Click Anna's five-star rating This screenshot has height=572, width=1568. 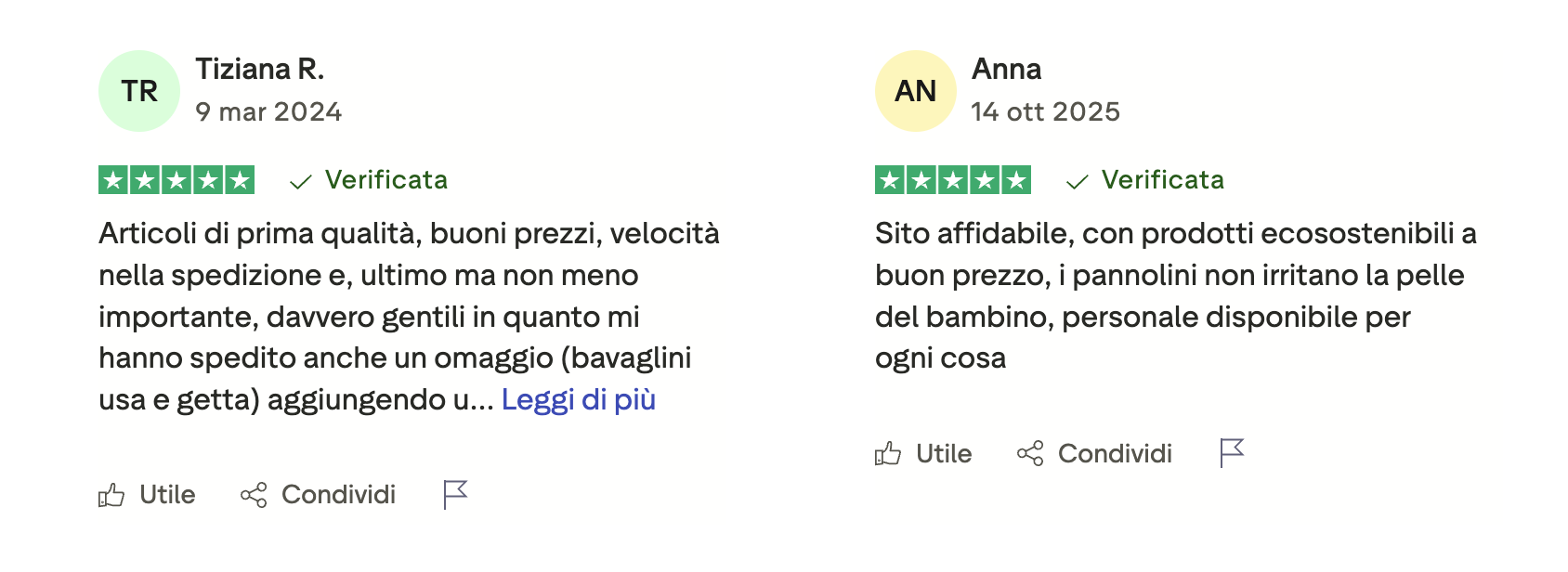click(x=953, y=180)
